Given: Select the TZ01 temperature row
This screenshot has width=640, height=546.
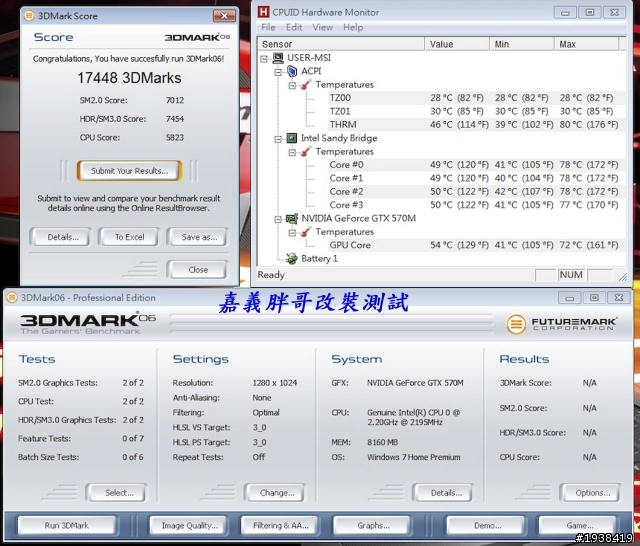Looking at the screenshot, I should pyautogui.click(x=477, y=111).
